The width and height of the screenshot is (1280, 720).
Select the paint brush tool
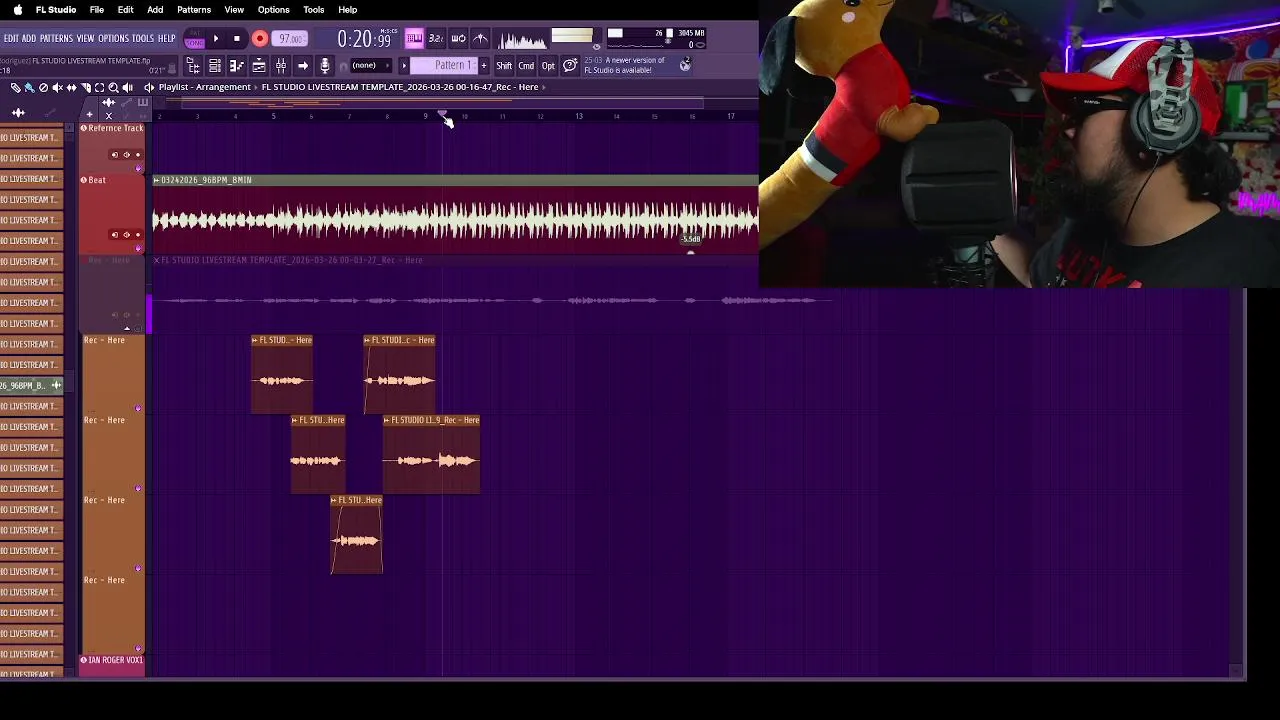pos(29,88)
